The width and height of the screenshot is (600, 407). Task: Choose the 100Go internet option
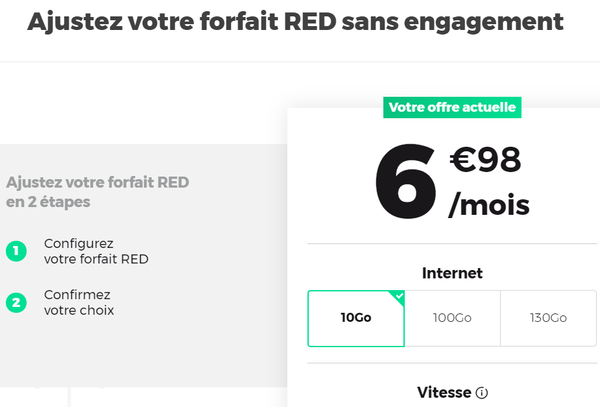452,318
